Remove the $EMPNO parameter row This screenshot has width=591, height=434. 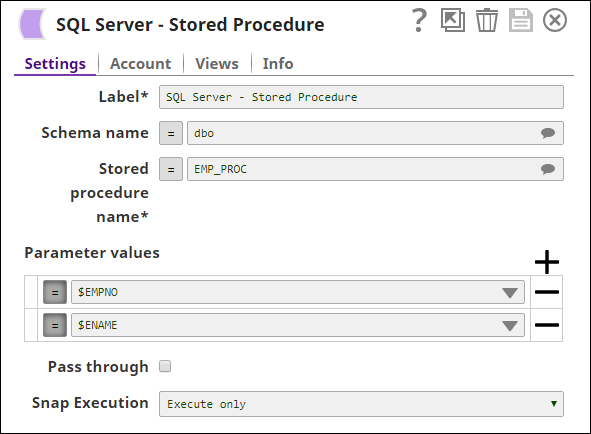click(547, 292)
